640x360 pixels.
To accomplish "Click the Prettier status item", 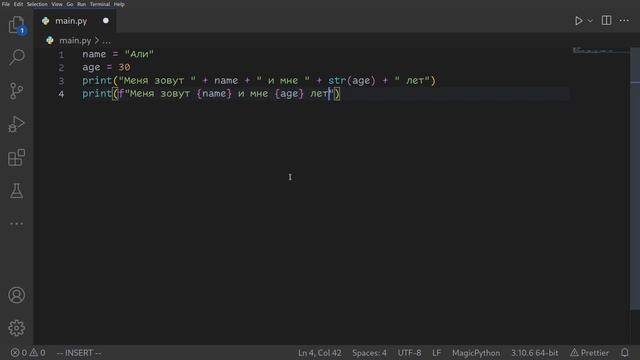I will pos(589,353).
